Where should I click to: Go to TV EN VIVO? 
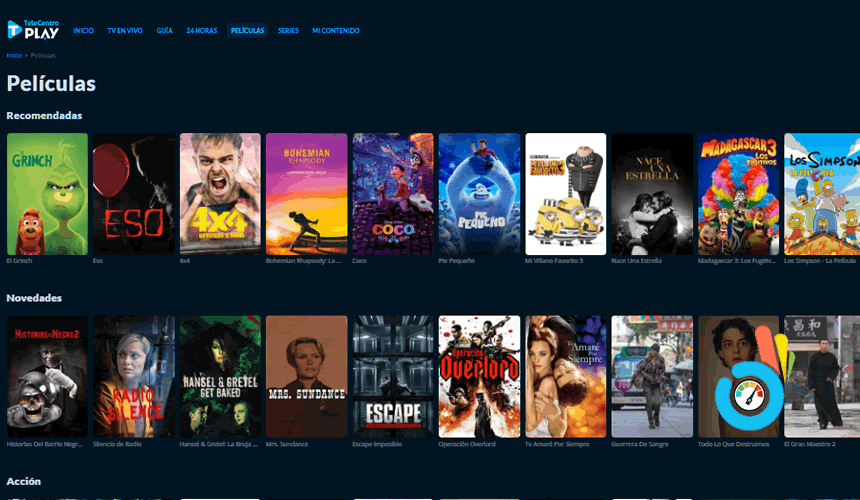point(125,31)
